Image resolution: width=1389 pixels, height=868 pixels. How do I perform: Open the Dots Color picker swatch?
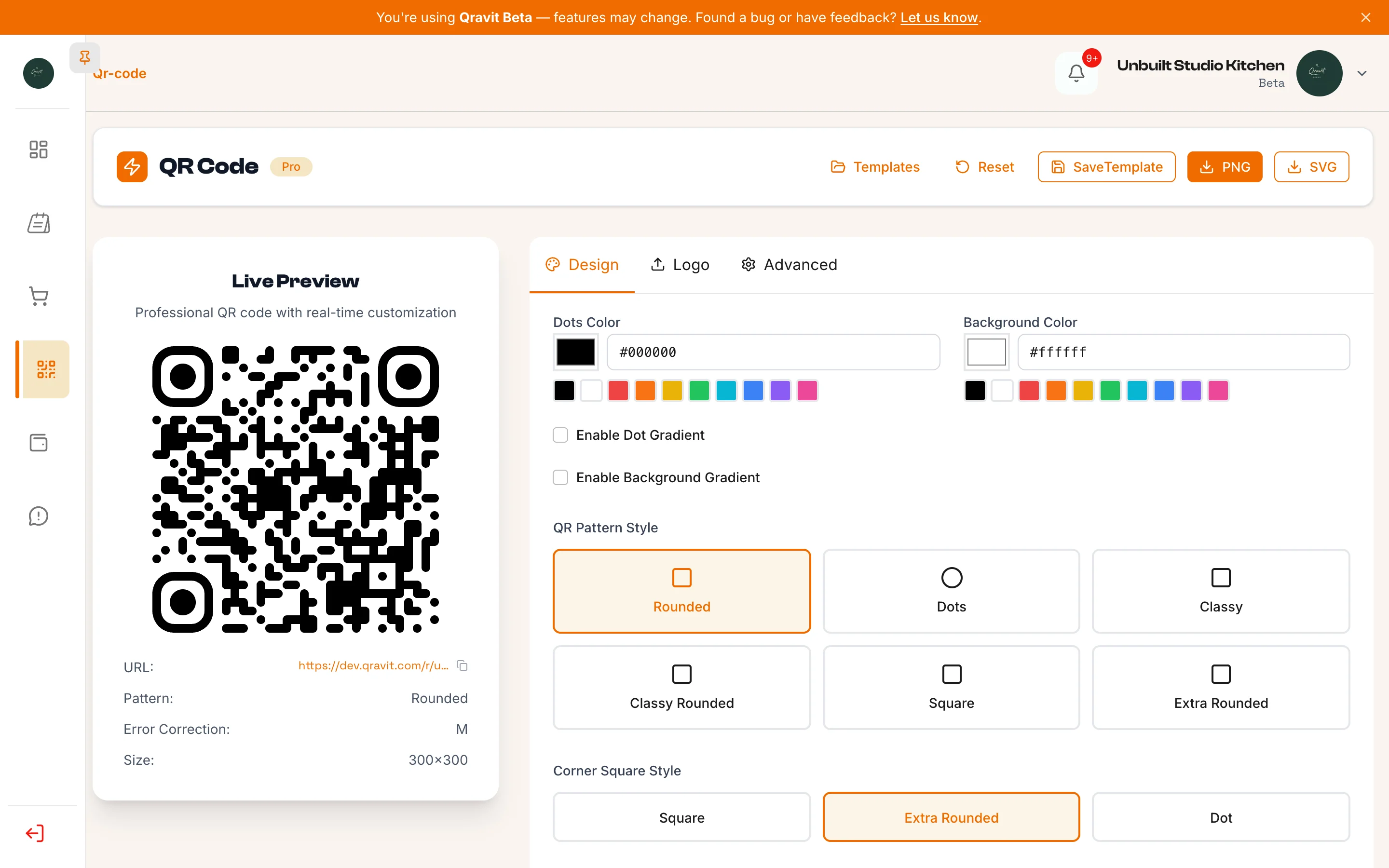(x=576, y=352)
